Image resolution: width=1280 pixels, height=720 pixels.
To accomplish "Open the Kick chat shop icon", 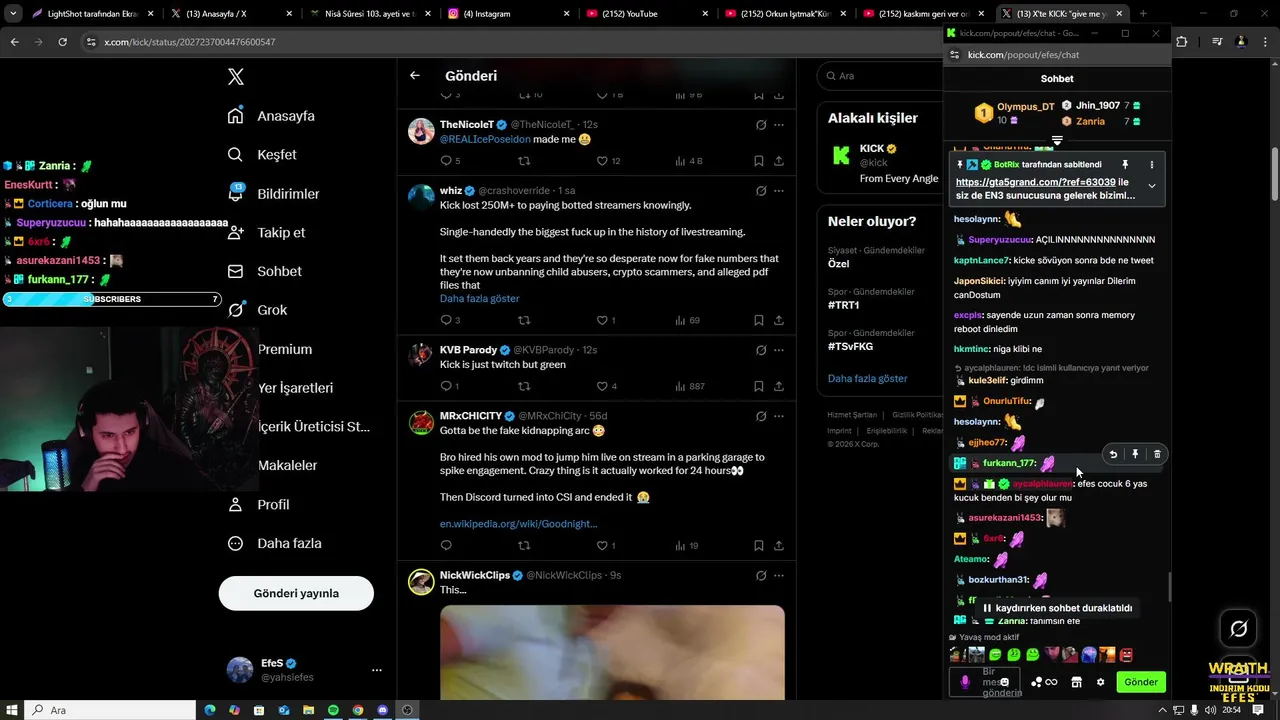I will coord(1076,682).
